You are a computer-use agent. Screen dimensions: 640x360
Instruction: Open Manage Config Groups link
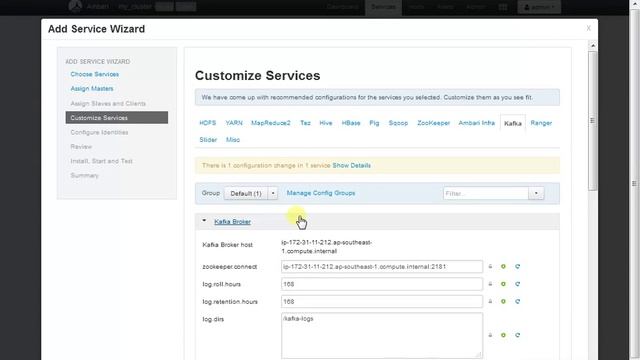pyautogui.click(x=321, y=193)
